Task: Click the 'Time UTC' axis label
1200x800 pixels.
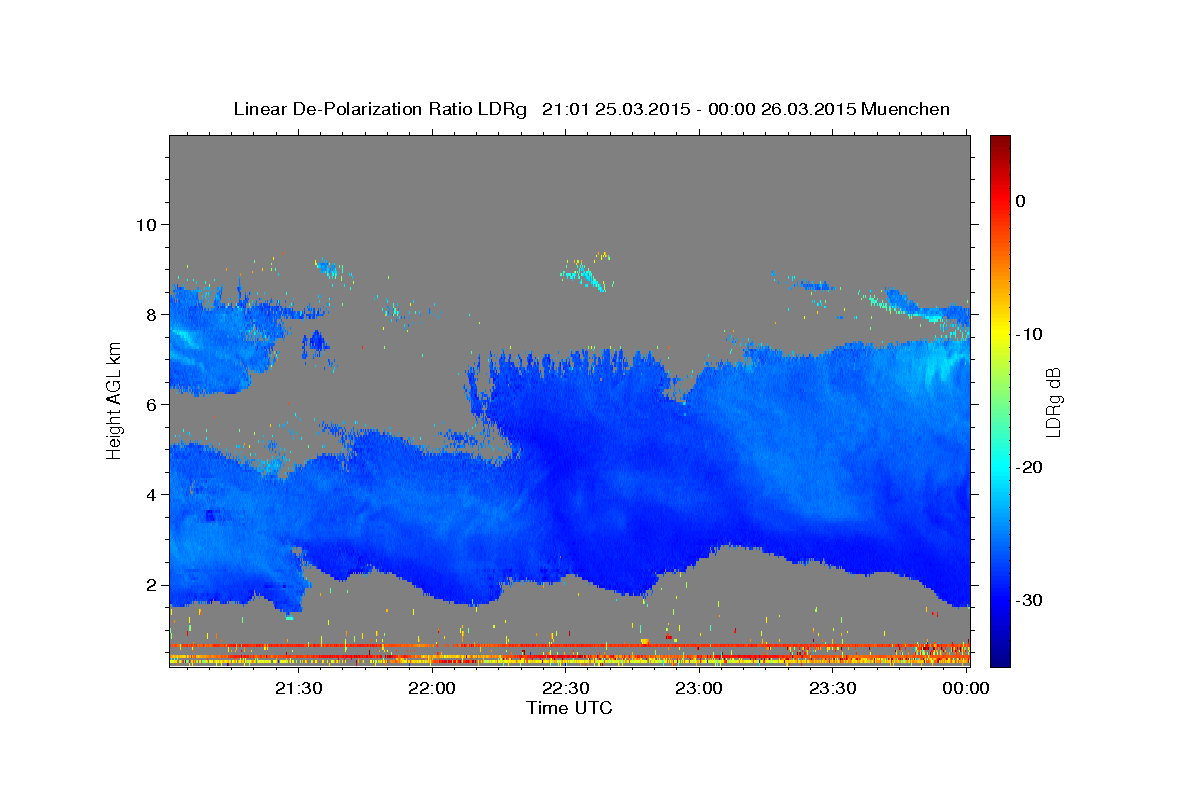Action: 569,708
